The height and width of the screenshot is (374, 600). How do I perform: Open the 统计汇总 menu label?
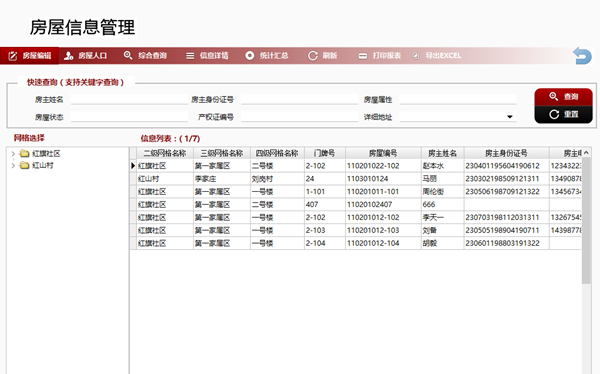point(274,56)
